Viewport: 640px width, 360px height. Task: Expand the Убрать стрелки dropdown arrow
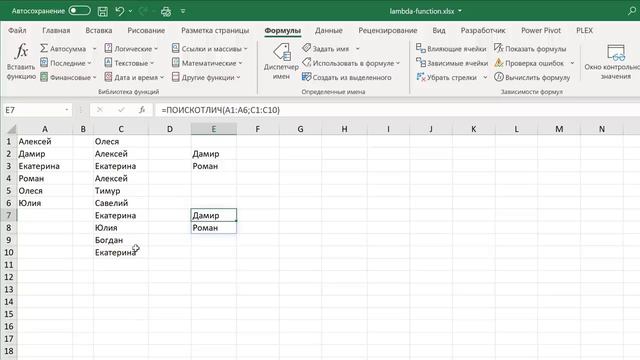tap(485, 77)
